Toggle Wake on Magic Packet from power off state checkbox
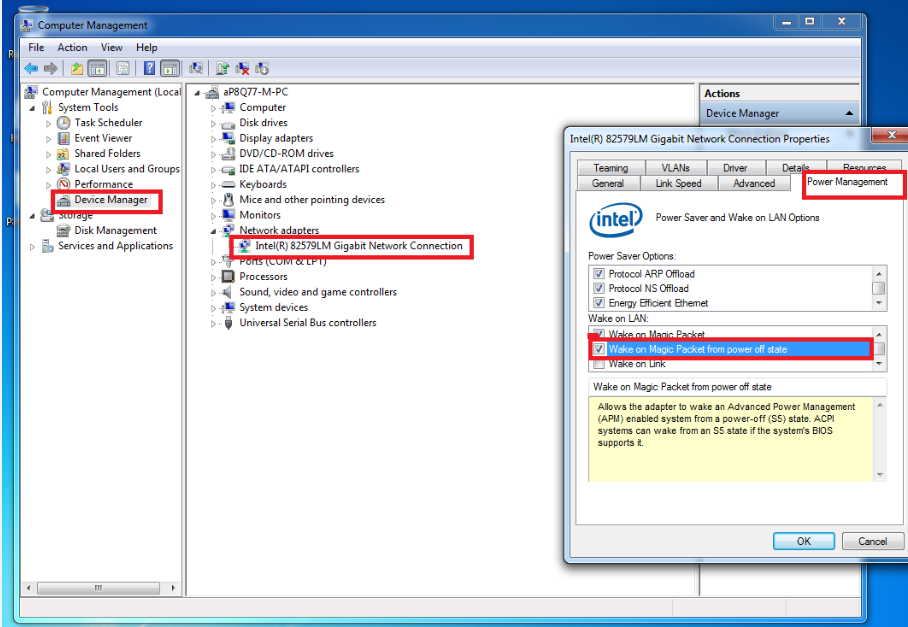The image size is (908, 627). (599, 349)
